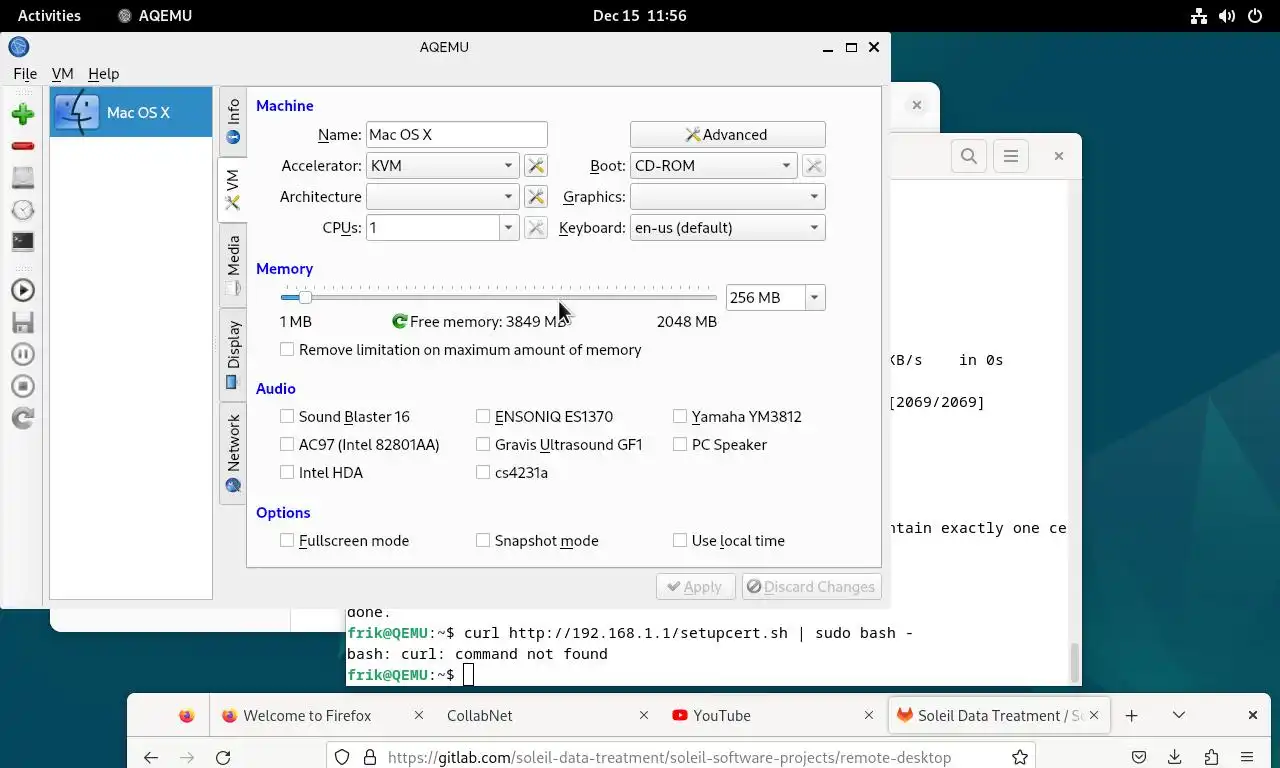Open a new Firefox tab with plus
Image resolution: width=1280 pixels, height=768 pixels.
[1131, 715]
